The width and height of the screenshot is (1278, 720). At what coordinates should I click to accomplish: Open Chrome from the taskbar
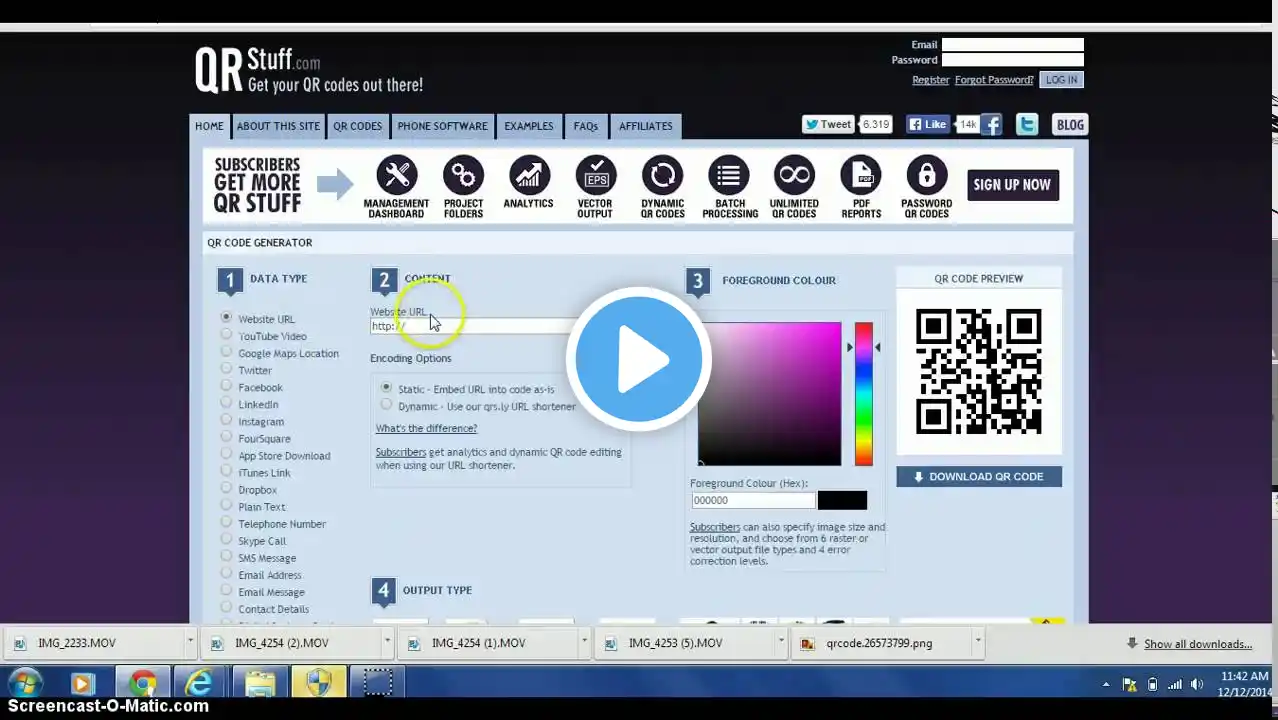[143, 684]
